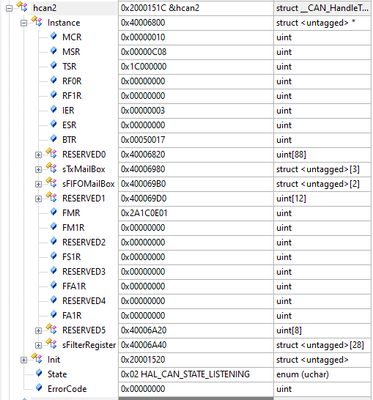The height and width of the screenshot is (400, 373).
Task: Collapse the hcan2 tree node
Action: coord(9,8)
